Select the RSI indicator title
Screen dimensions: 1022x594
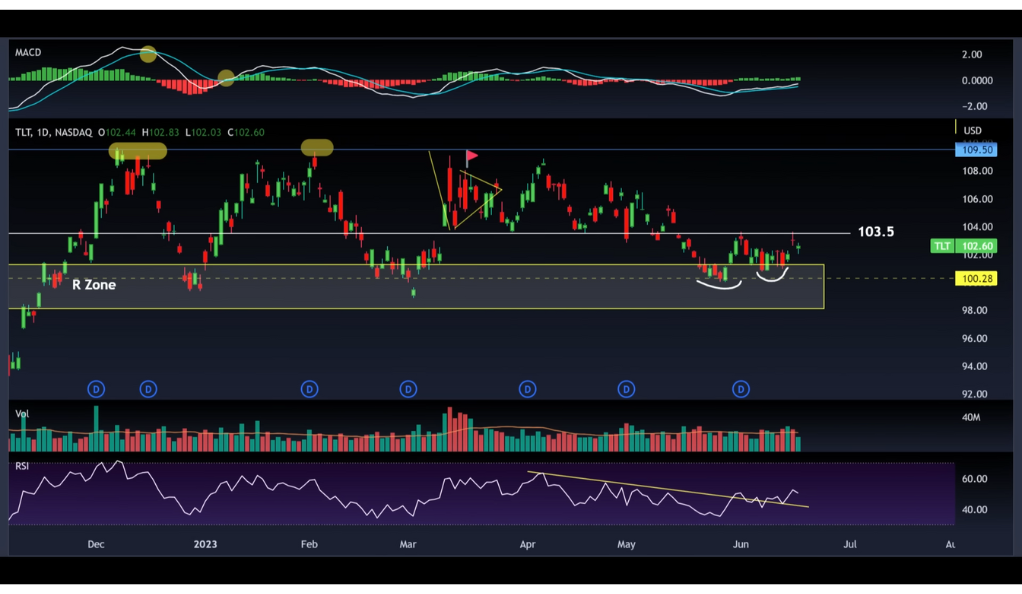pyautogui.click(x=22, y=466)
